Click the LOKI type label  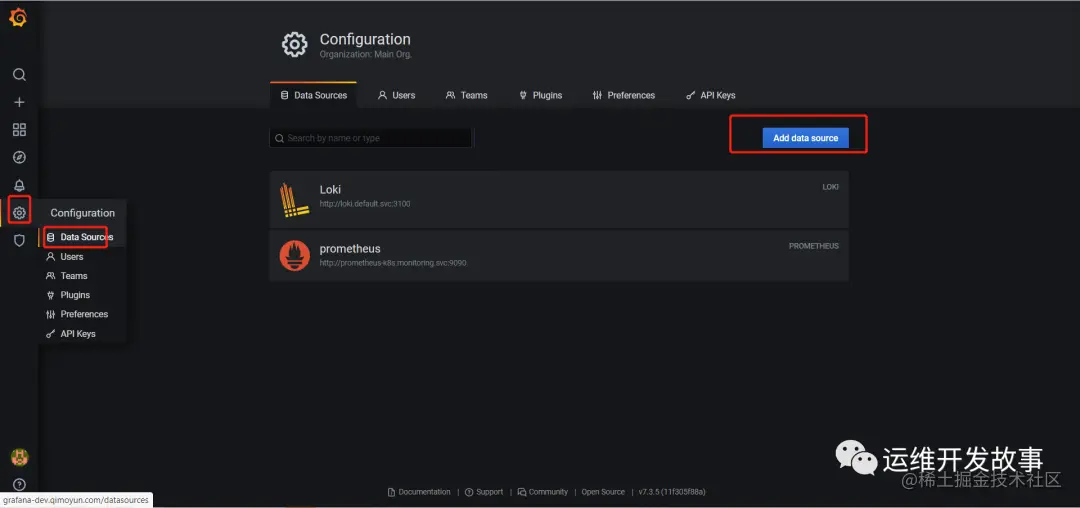(830, 187)
